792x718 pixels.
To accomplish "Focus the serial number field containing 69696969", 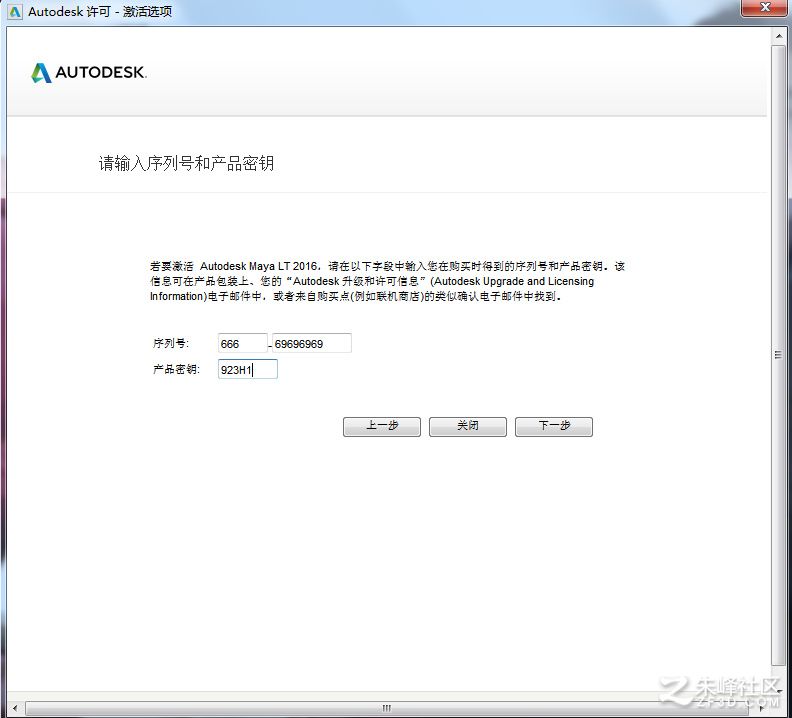I will click(312, 343).
